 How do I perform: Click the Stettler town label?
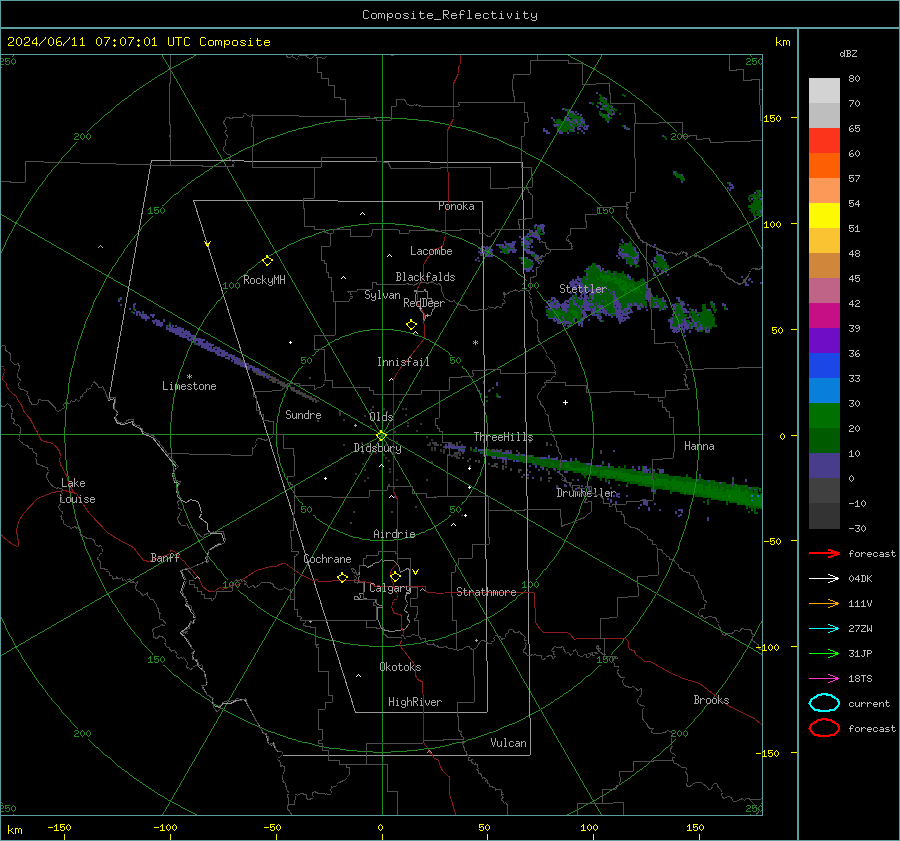click(x=583, y=289)
